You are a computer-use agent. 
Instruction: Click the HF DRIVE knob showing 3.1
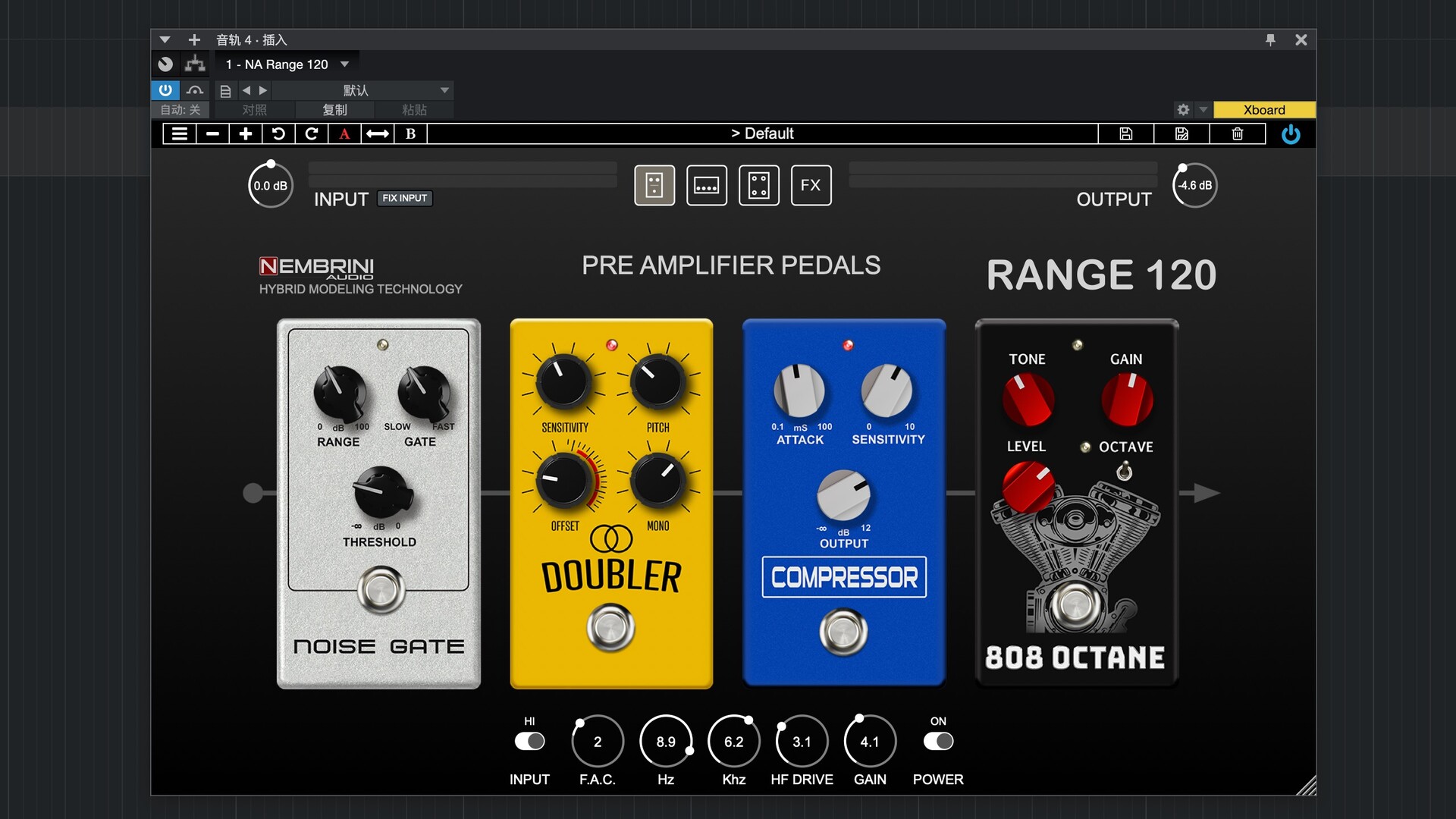(x=802, y=742)
